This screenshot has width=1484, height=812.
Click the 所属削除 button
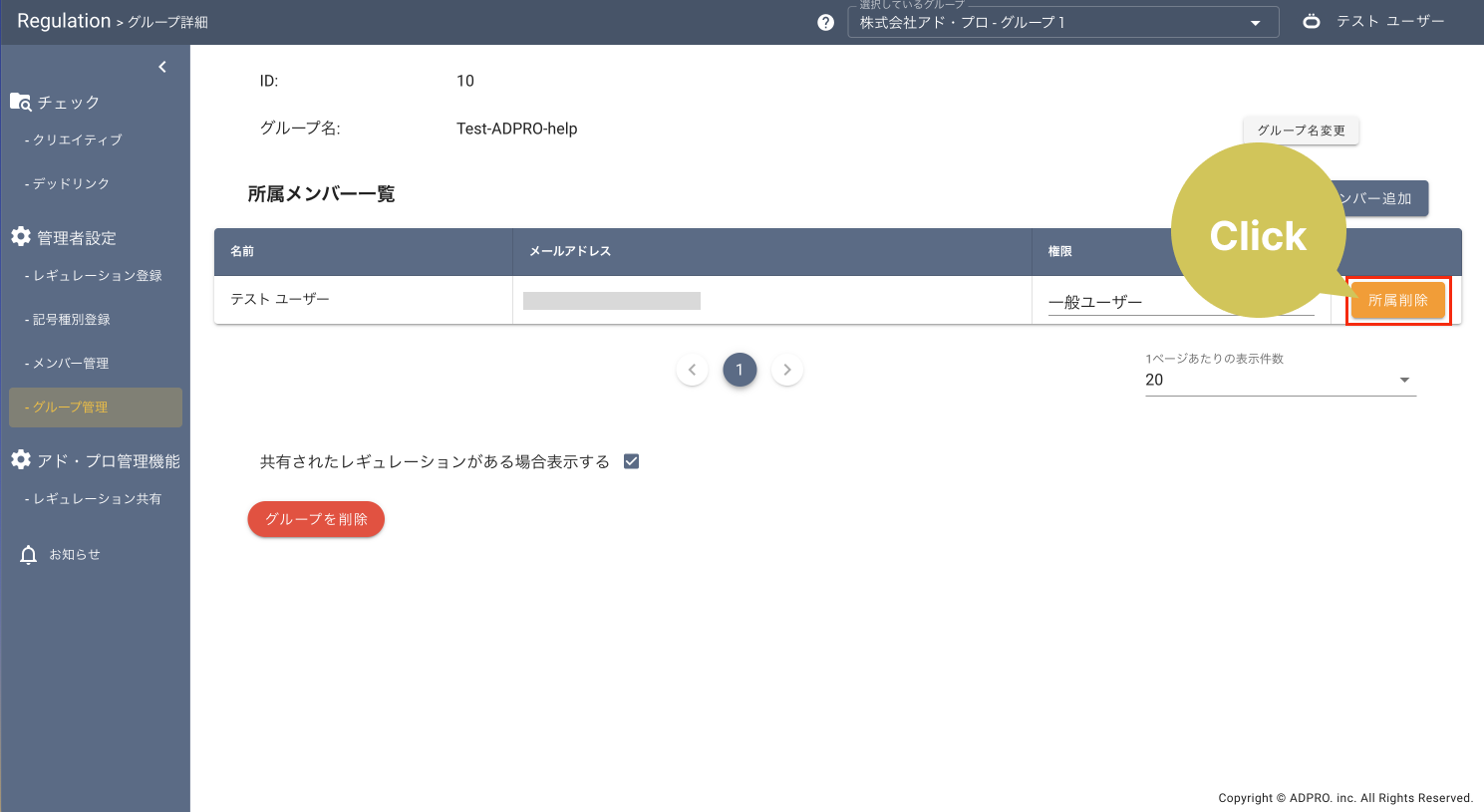[1397, 300]
